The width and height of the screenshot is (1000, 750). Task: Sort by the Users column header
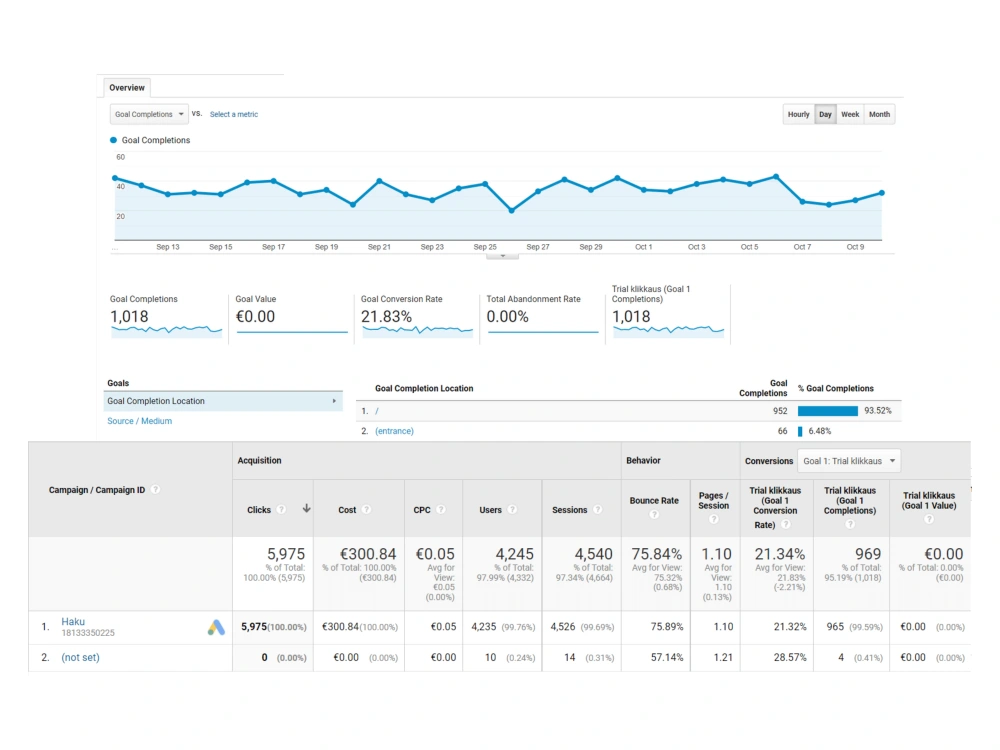[490, 510]
